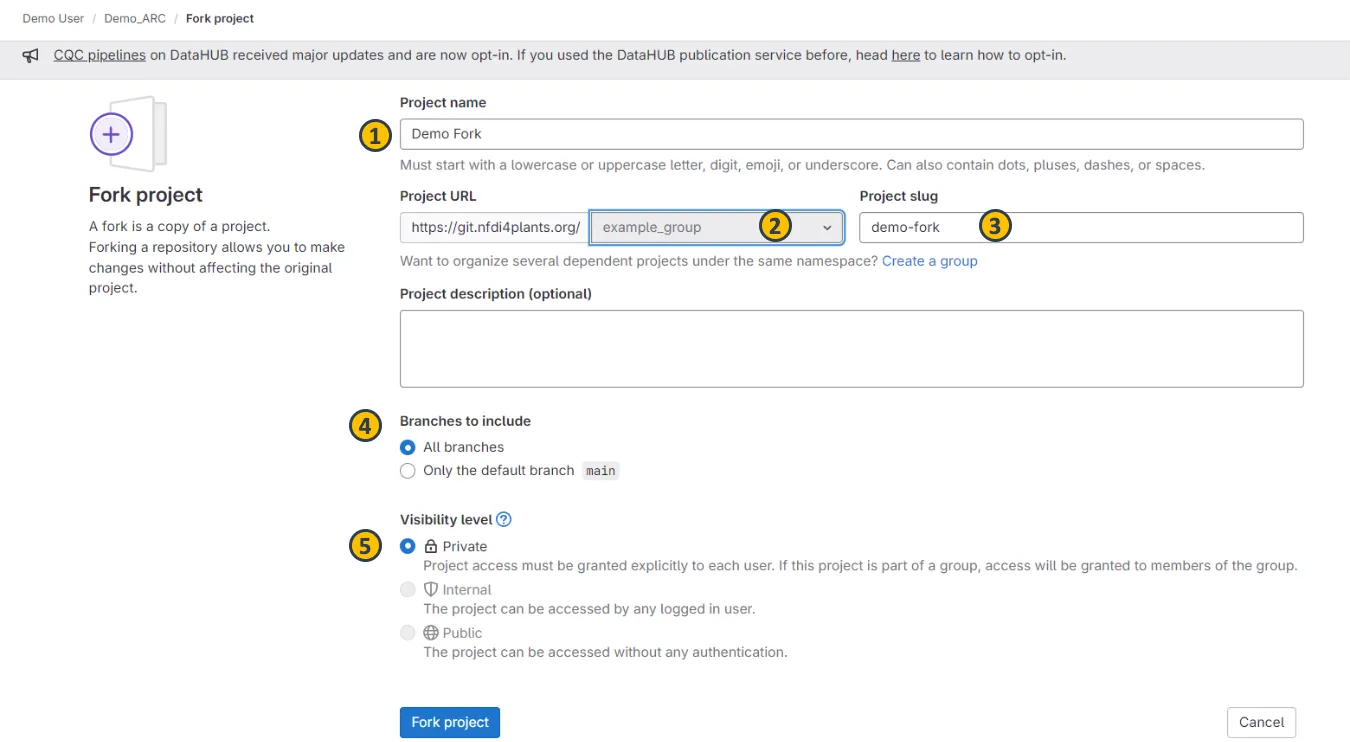
Task: Go to Demo_ARC in the breadcrumb
Action: click(135, 19)
